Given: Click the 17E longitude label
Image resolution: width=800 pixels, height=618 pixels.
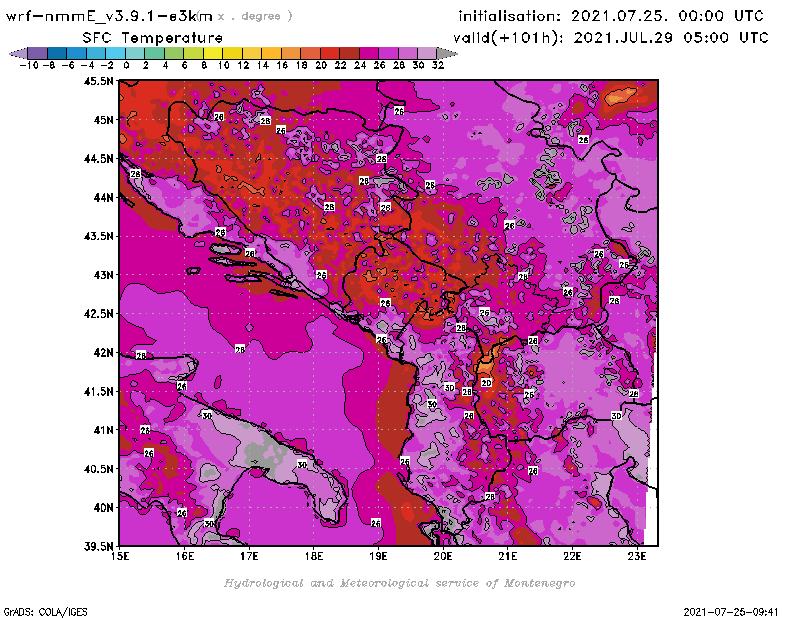Looking at the screenshot, I should tap(249, 556).
